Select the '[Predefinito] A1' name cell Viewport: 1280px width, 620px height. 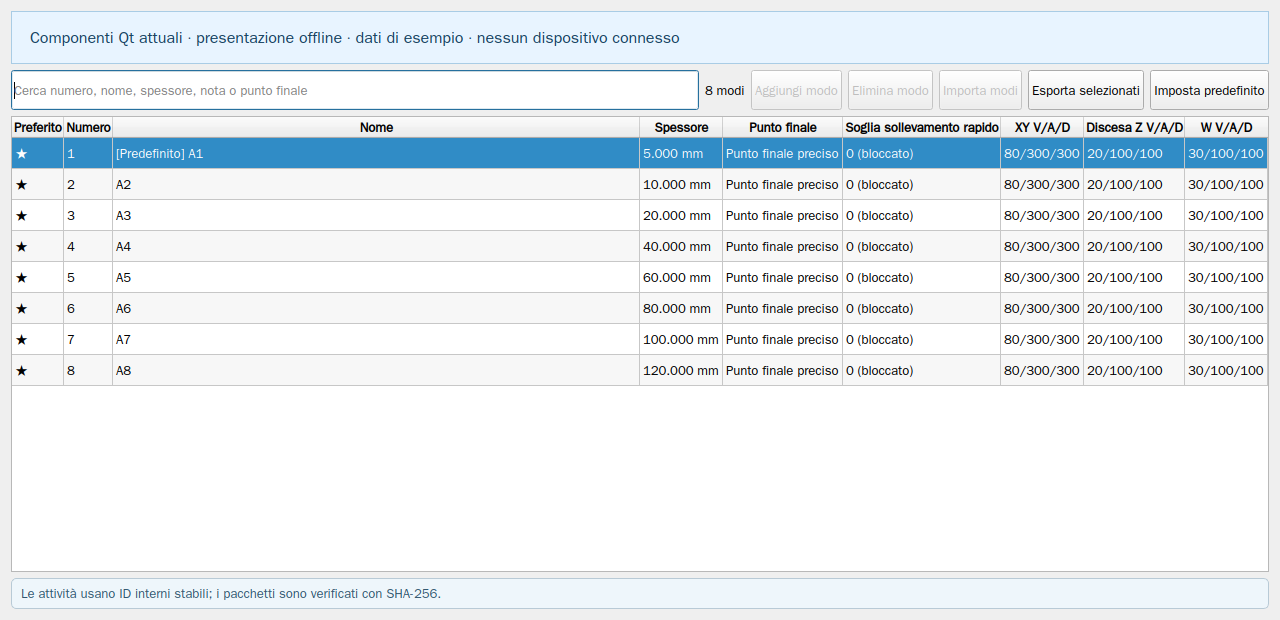(376, 154)
